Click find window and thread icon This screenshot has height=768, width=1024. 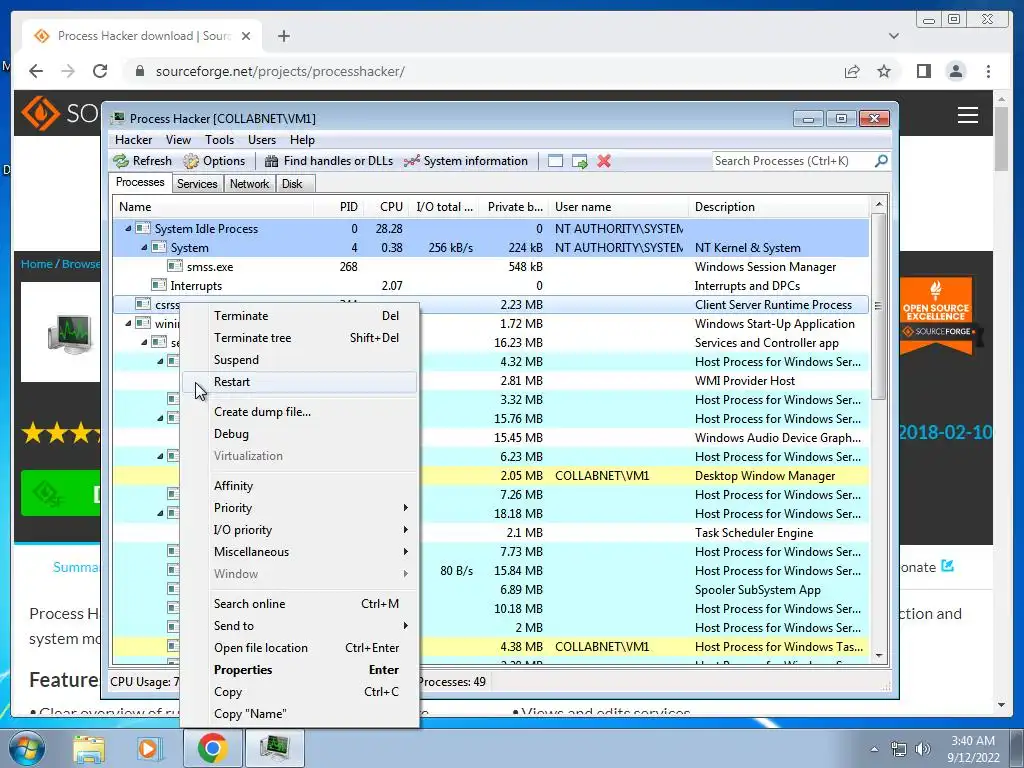pyautogui.click(x=579, y=161)
